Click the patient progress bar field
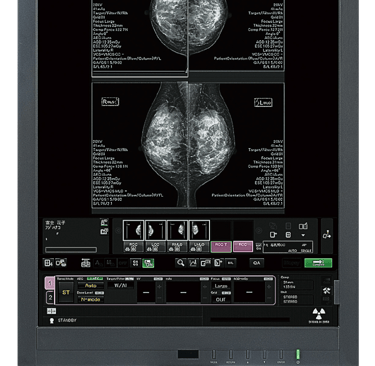 [x=71, y=249]
